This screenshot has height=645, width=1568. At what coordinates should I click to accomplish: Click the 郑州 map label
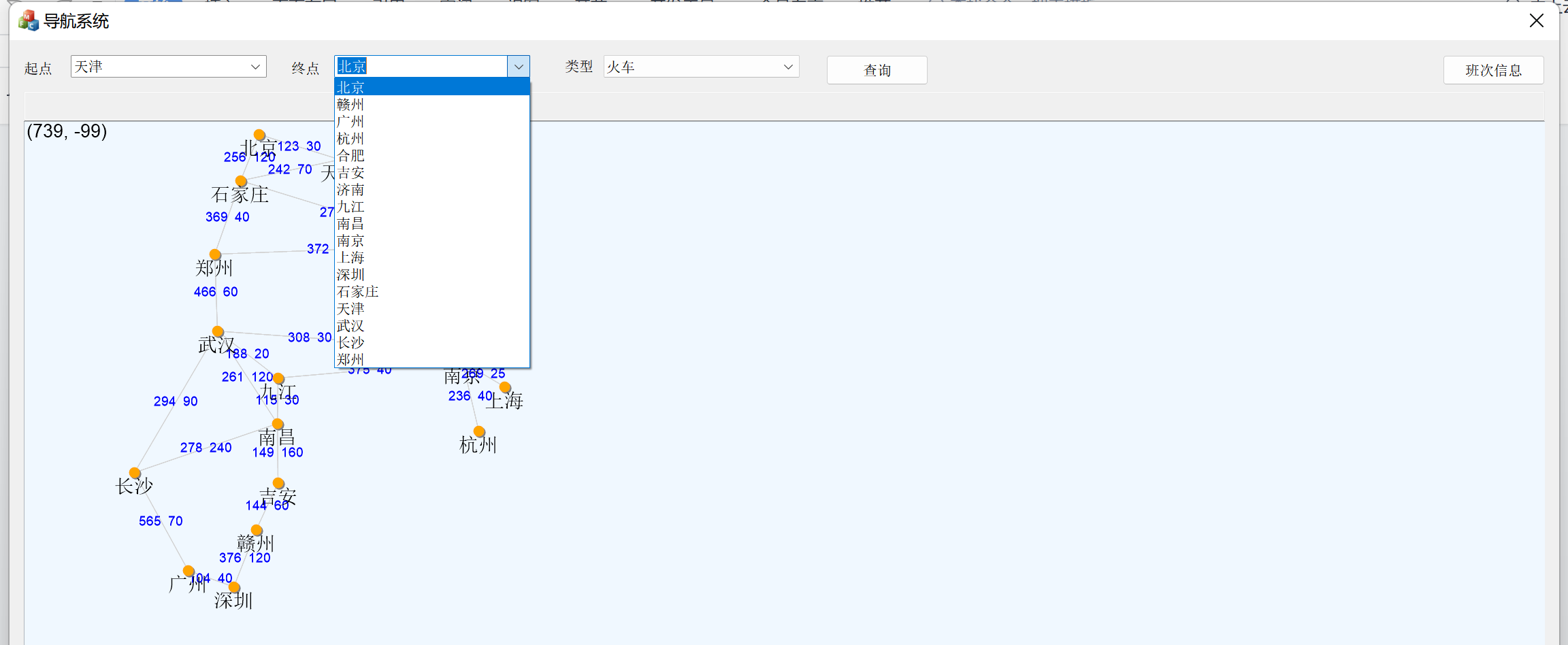pyautogui.click(x=214, y=268)
